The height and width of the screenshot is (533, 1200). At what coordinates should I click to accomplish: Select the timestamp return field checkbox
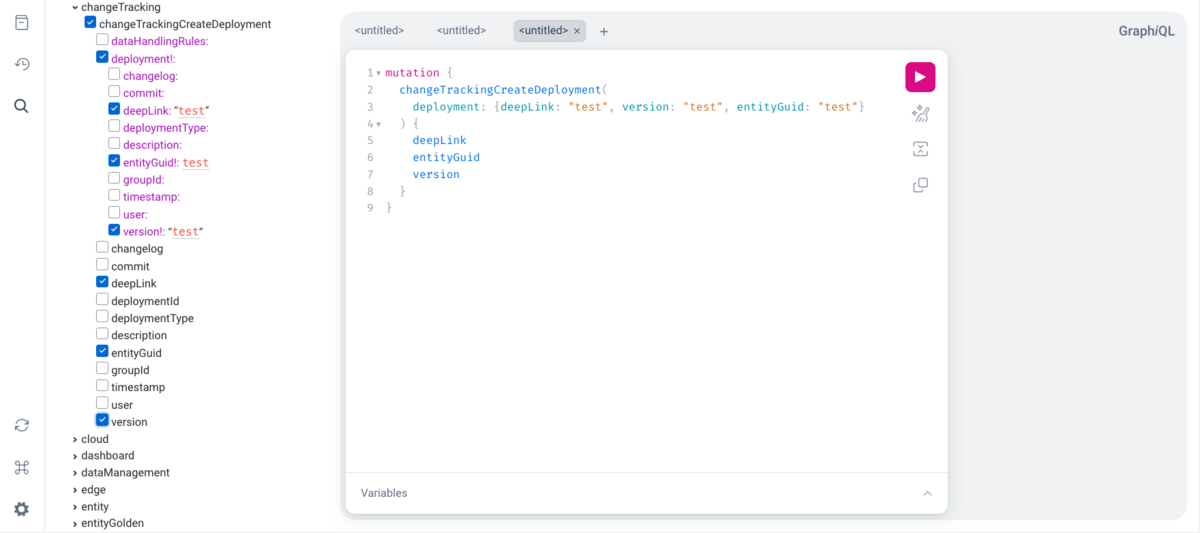102,385
